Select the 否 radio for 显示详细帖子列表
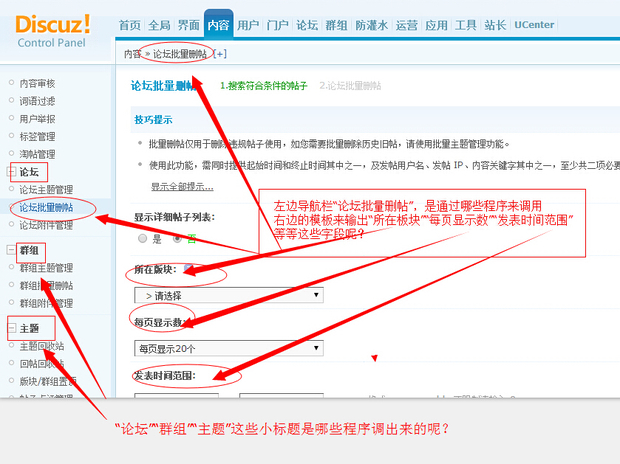The width and height of the screenshot is (620, 464). (x=177, y=238)
